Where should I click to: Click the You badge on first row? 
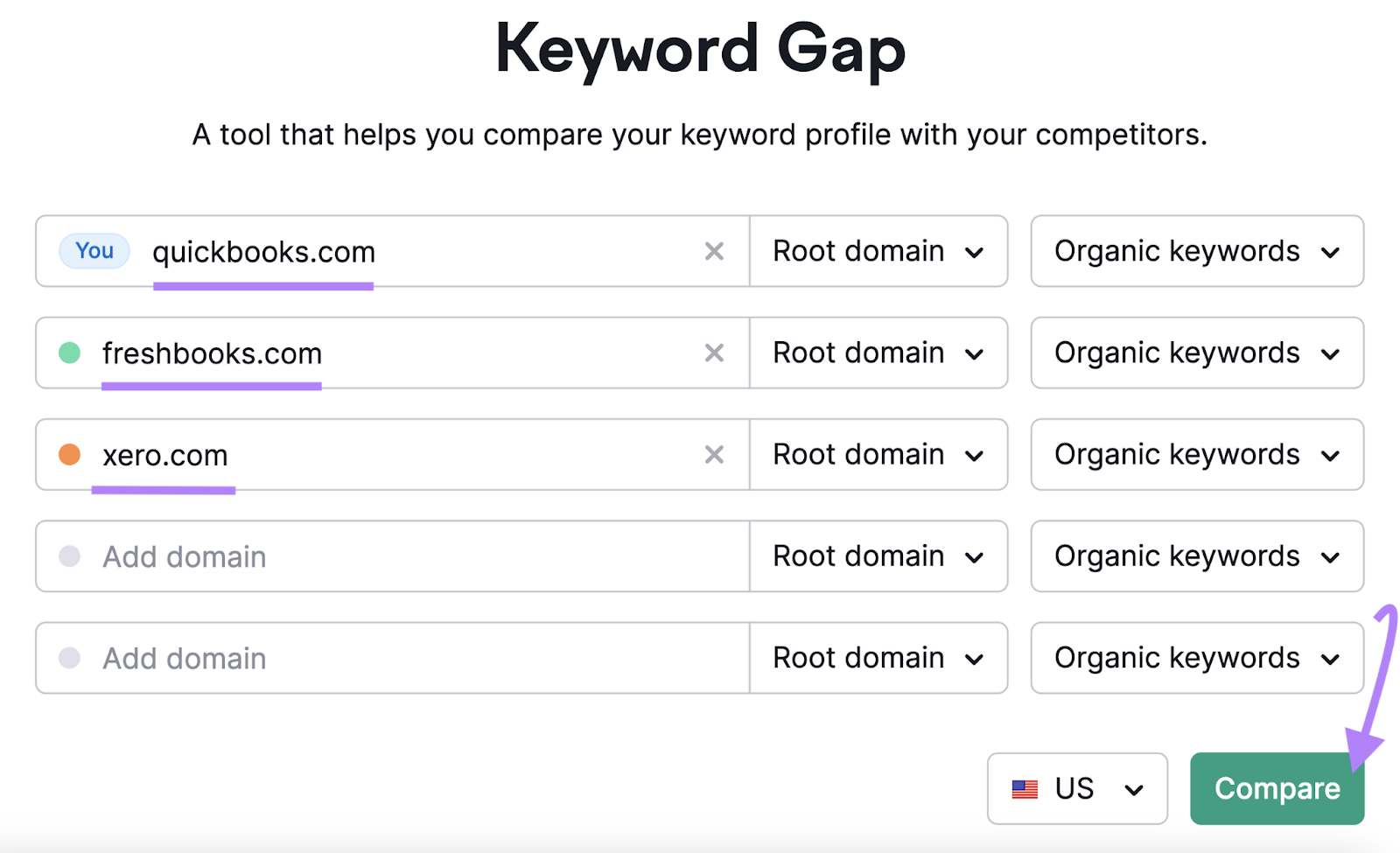[94, 251]
